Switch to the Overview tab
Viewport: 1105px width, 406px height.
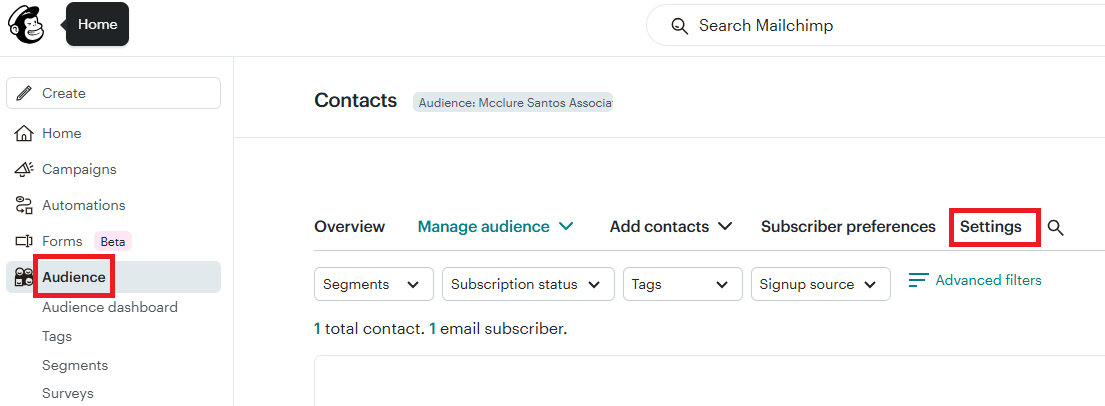point(349,227)
